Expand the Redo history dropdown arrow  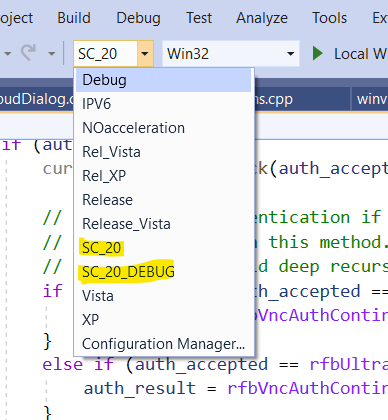51,54
